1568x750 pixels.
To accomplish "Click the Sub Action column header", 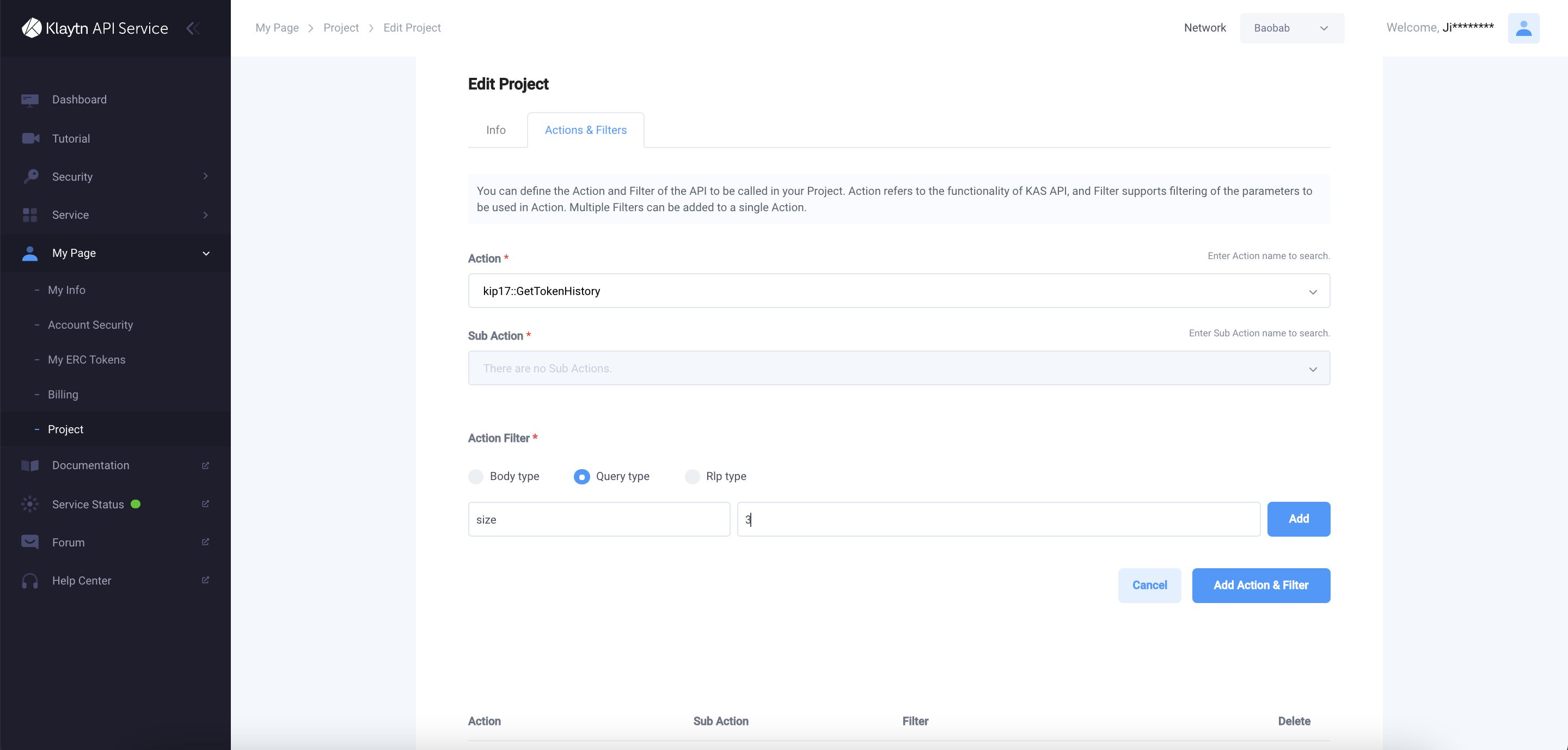I will (721, 721).
